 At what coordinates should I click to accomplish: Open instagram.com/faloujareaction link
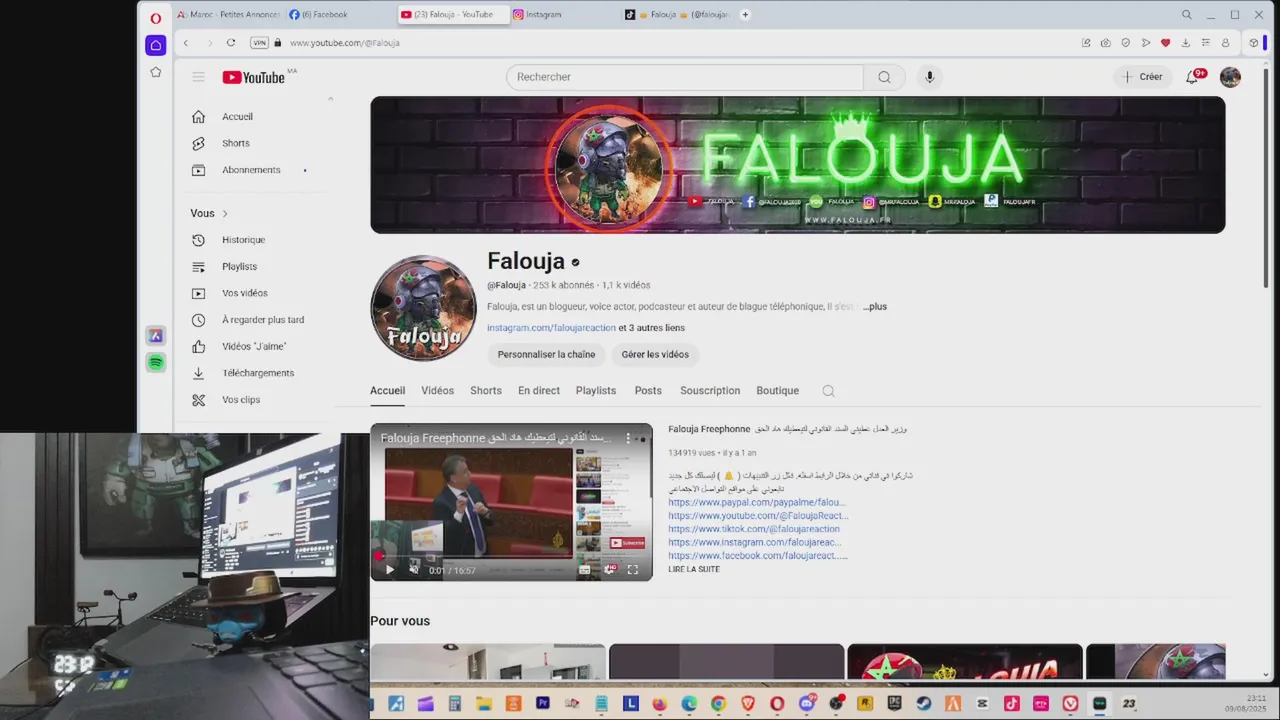[x=551, y=328]
